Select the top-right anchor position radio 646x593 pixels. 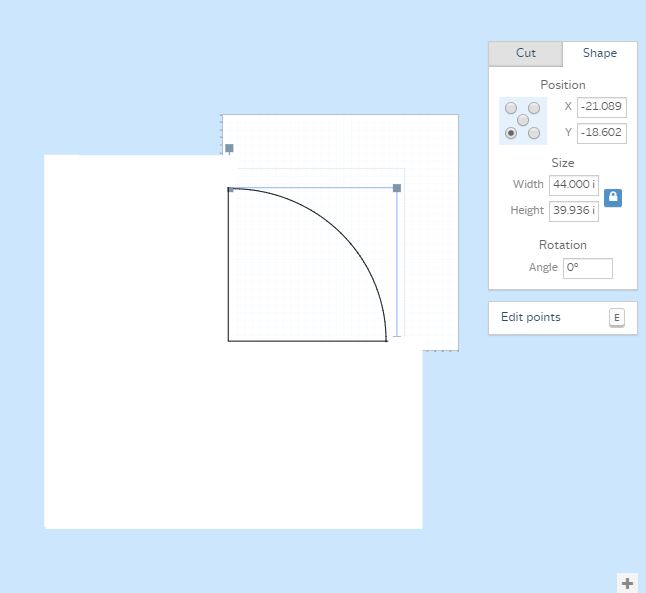(x=534, y=108)
